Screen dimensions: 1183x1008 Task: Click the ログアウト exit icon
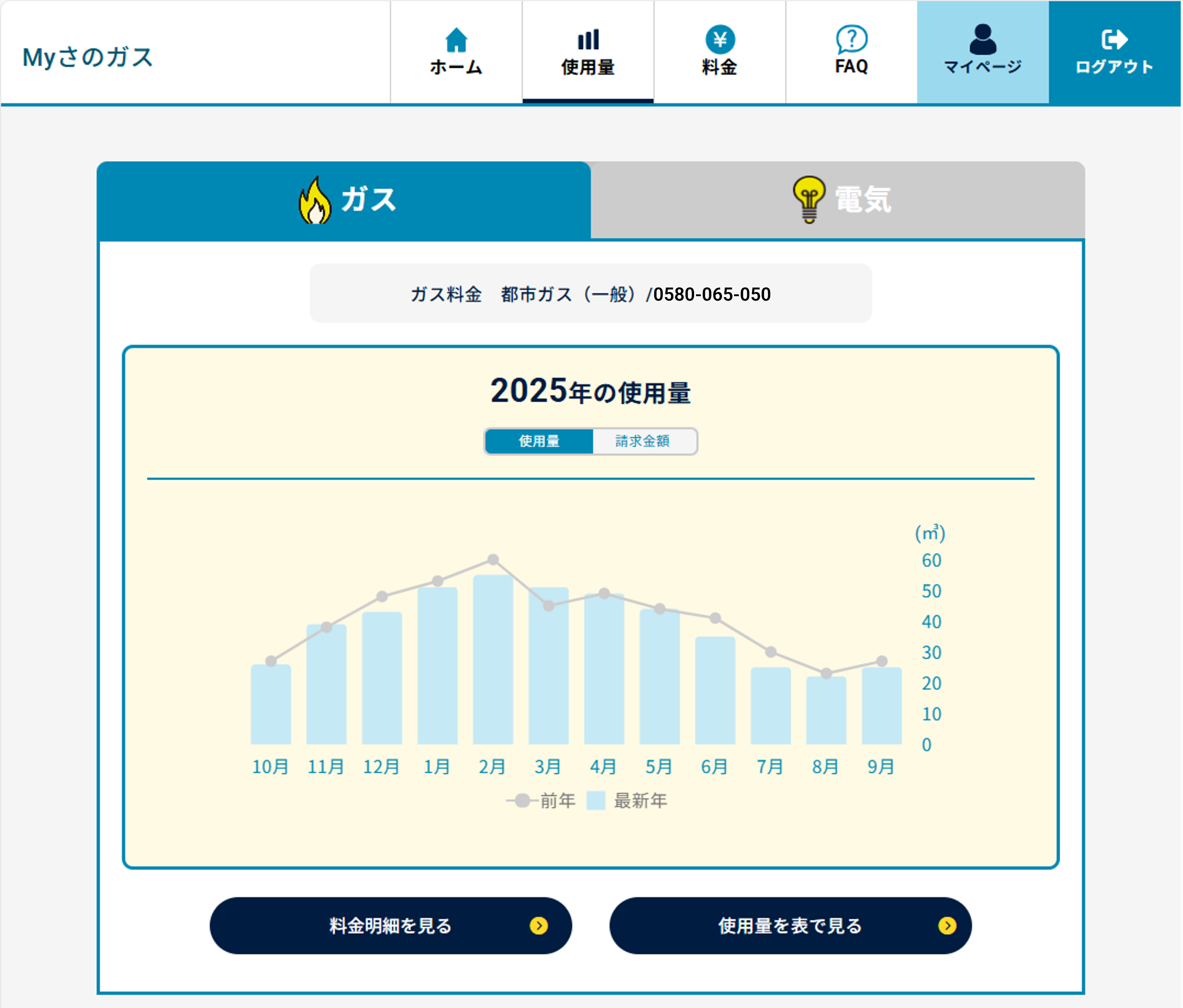pyautogui.click(x=1115, y=39)
